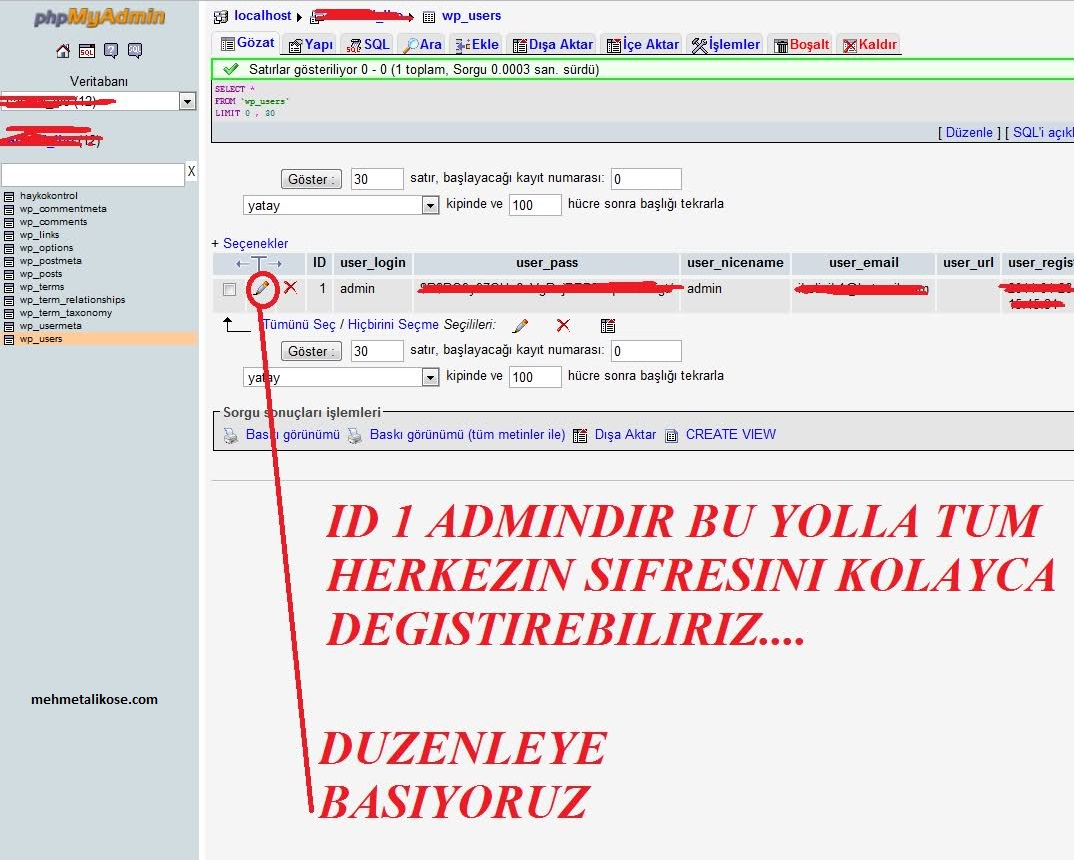Image resolution: width=1074 pixels, height=860 pixels.
Task: Clear the table filter with X
Action: tap(191, 172)
